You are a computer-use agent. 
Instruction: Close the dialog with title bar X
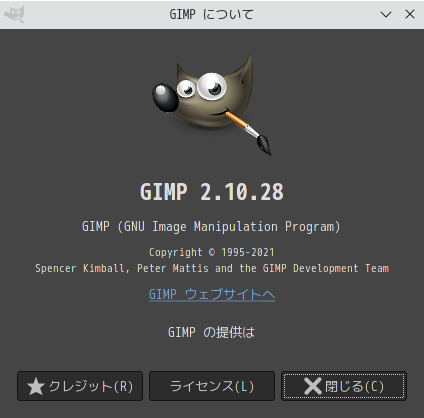coord(410,14)
